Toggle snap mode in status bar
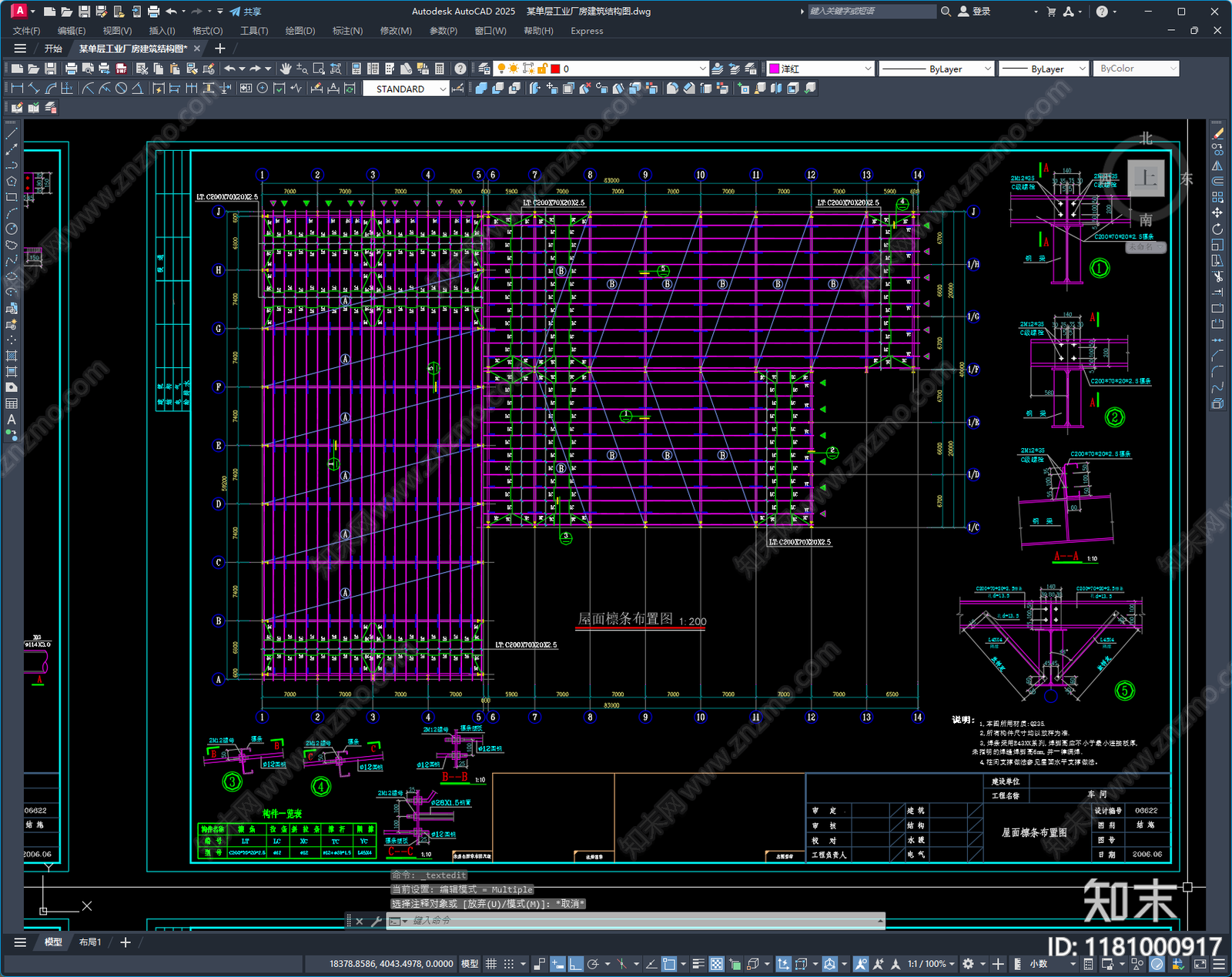Viewport: 1232px width, 977px height. (x=509, y=964)
